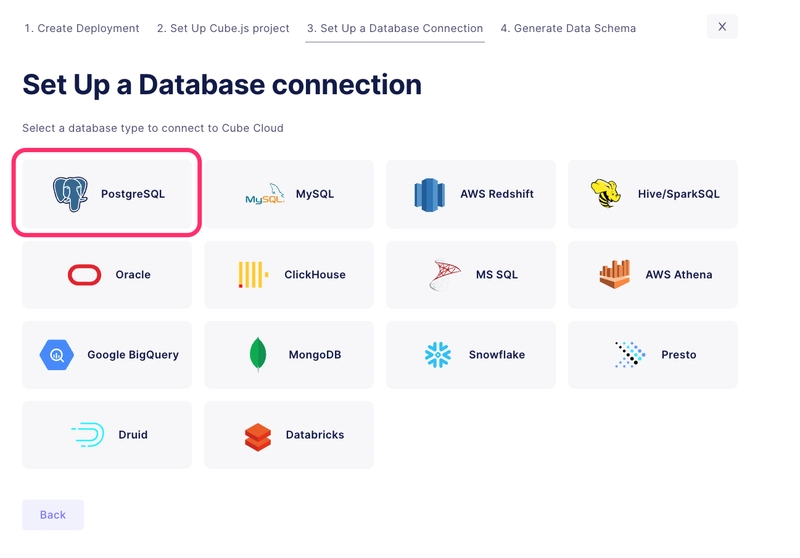This screenshot has height=558, width=800.
Task: Click the Druid cyan logo
Action: [x=88, y=435]
